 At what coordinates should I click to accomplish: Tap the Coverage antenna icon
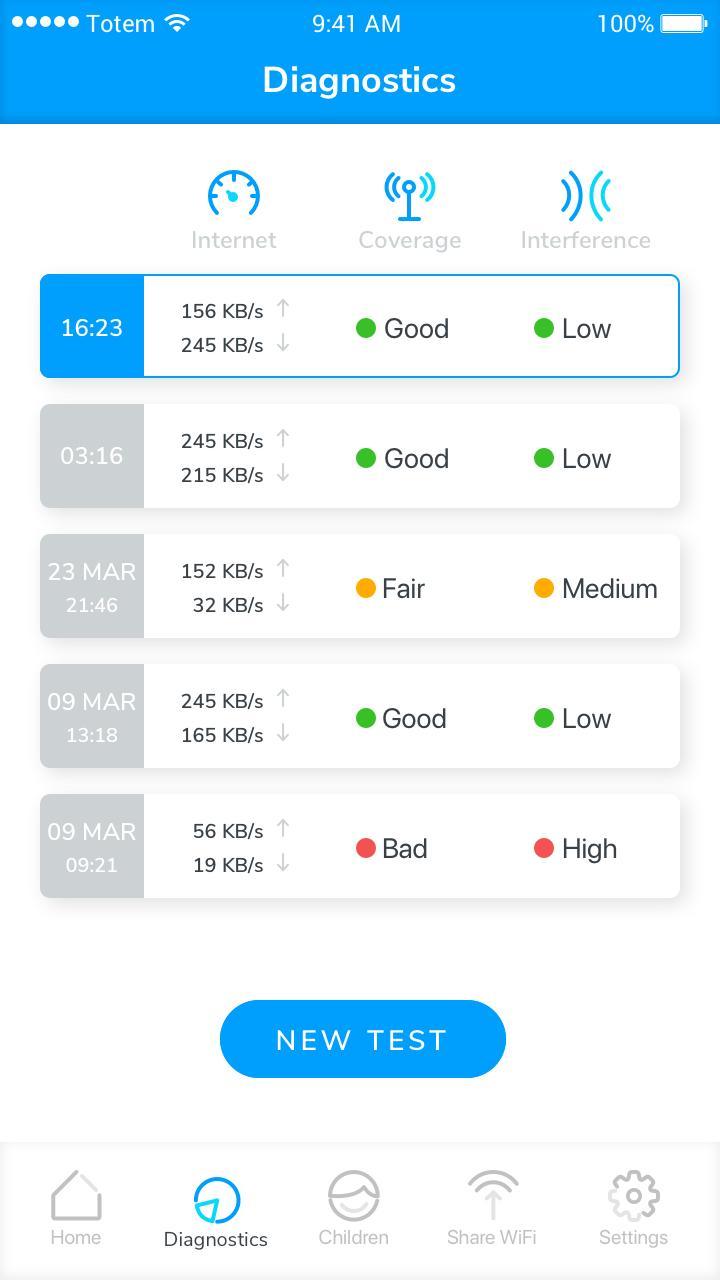coord(410,196)
